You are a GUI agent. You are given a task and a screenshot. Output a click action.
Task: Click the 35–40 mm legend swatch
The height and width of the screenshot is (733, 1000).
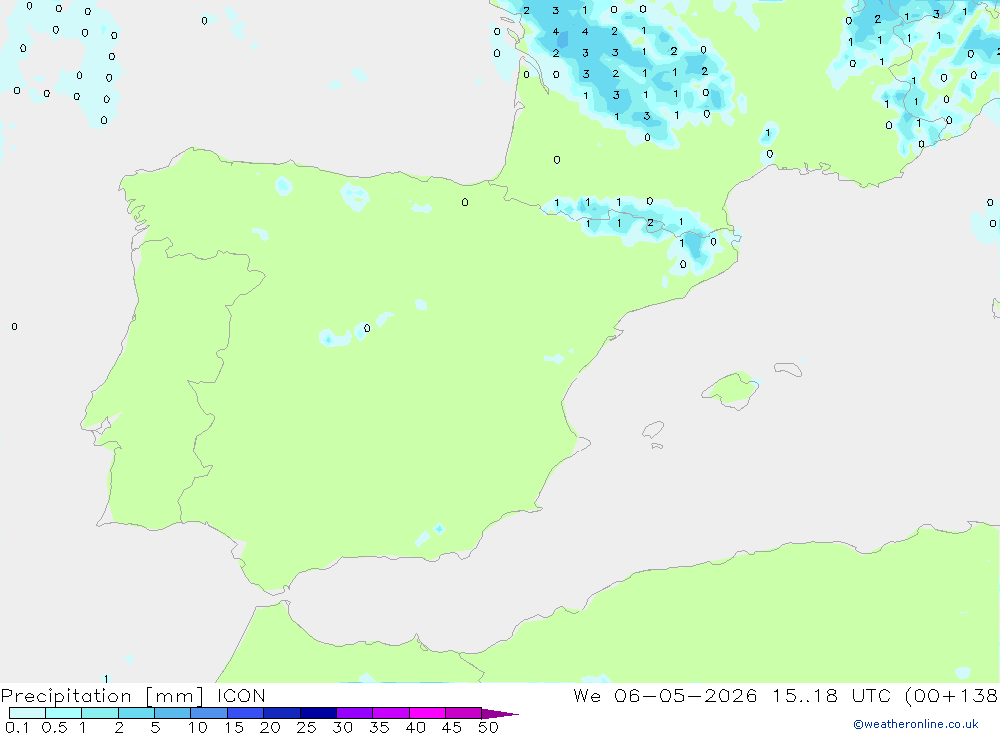pyautogui.click(x=390, y=713)
